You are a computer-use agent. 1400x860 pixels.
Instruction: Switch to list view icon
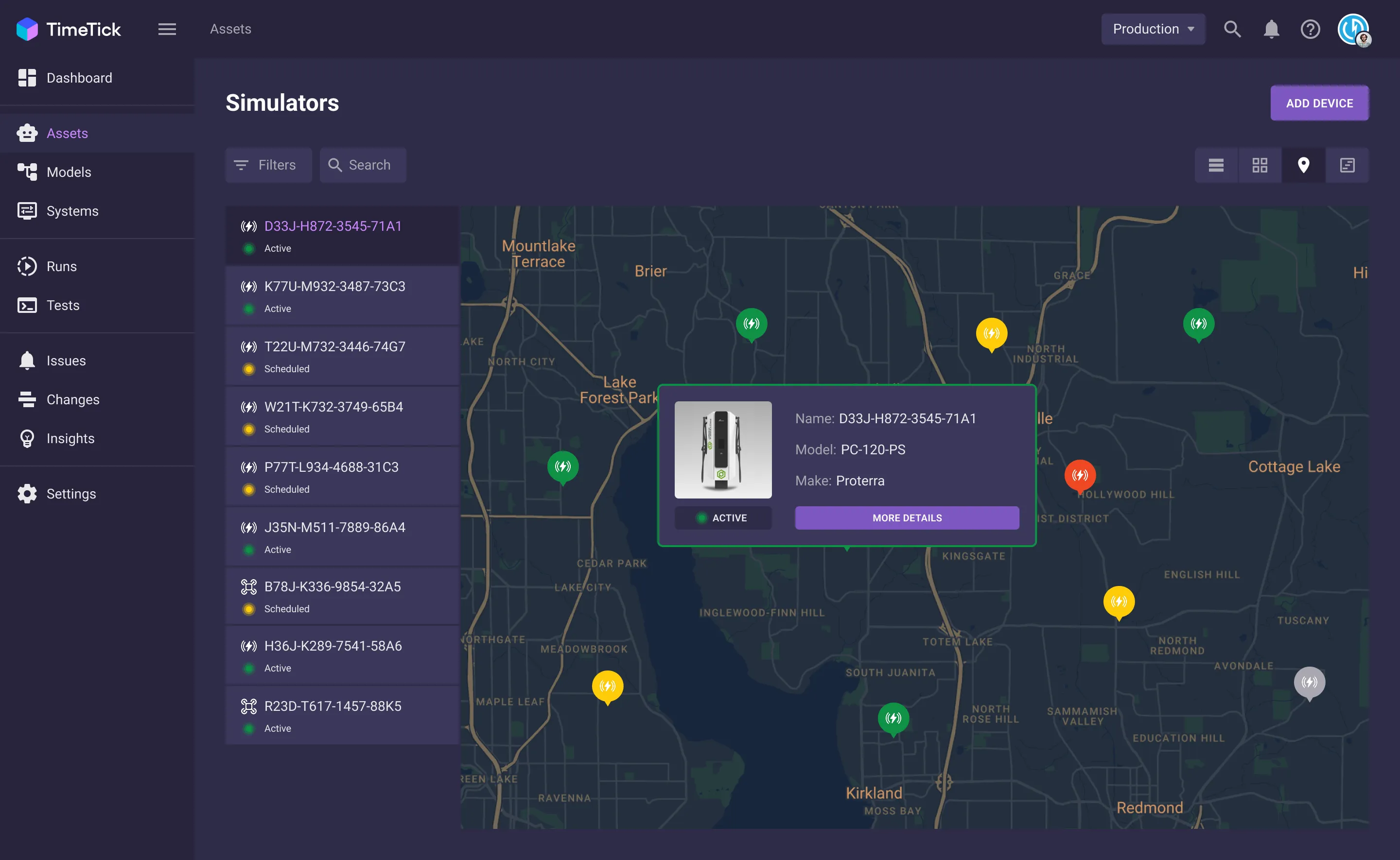pos(1216,165)
